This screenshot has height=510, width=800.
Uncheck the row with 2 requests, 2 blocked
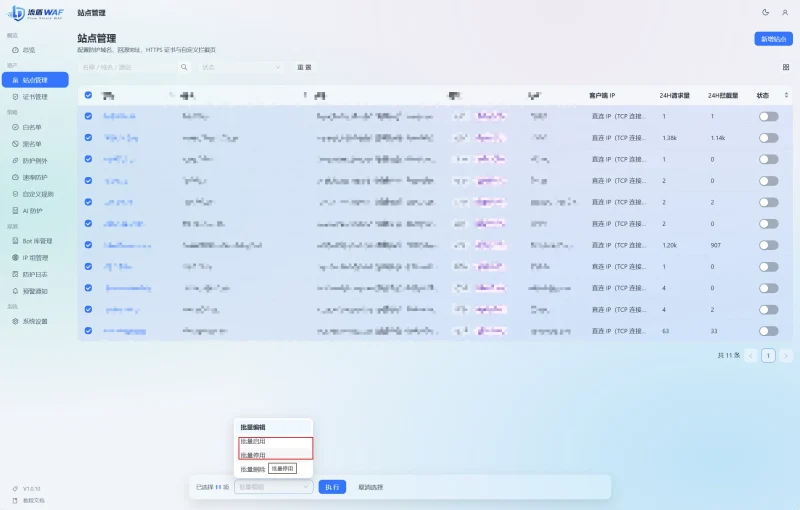point(88,202)
